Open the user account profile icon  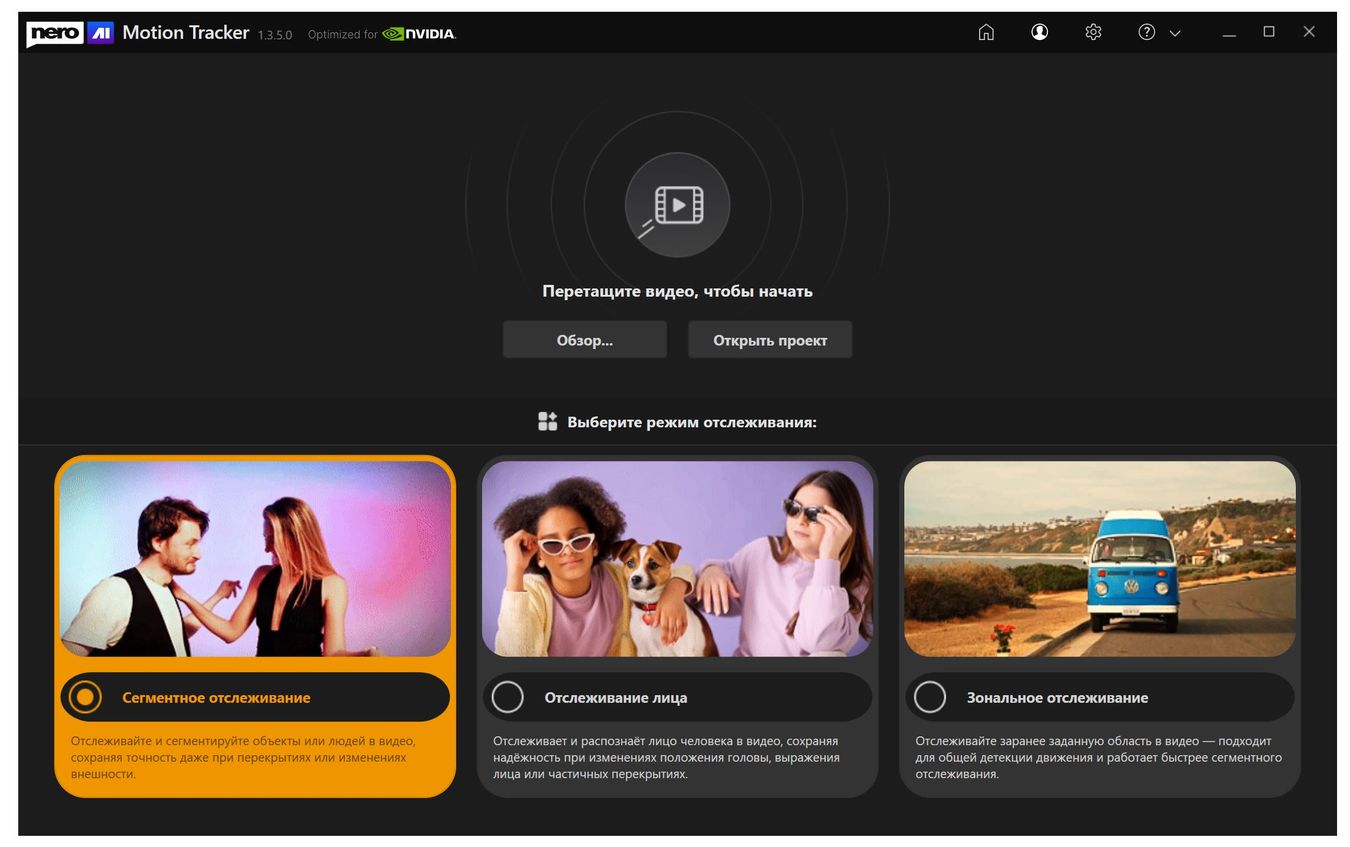point(1040,32)
